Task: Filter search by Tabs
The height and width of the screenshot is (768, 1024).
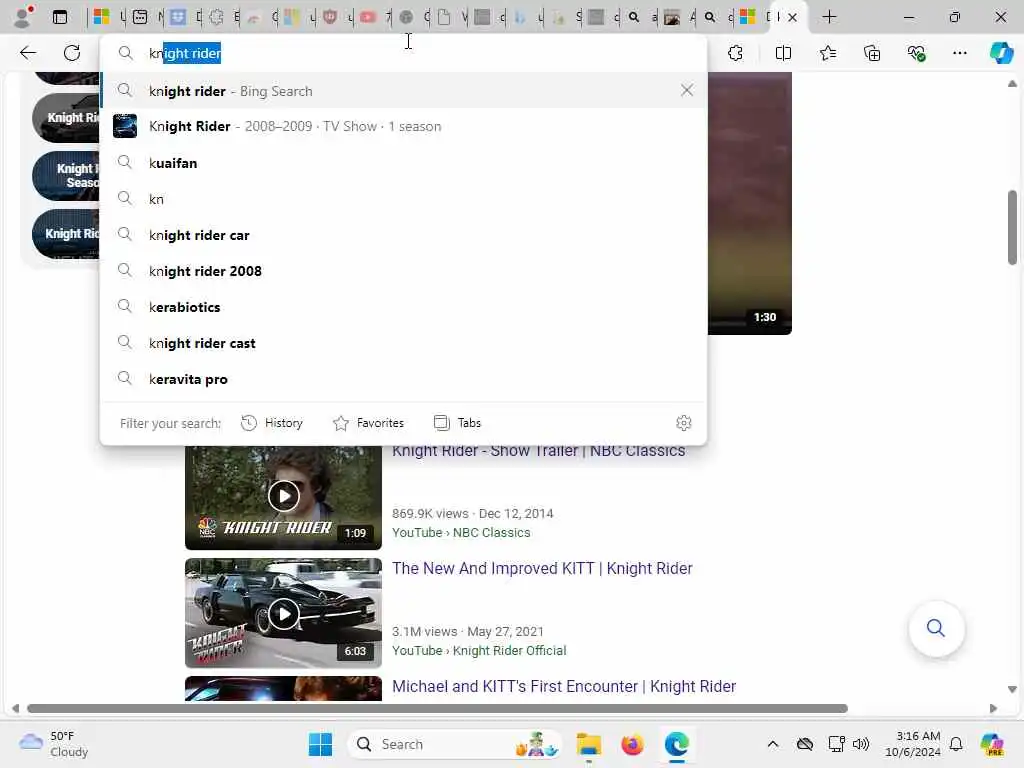Action: tap(457, 423)
